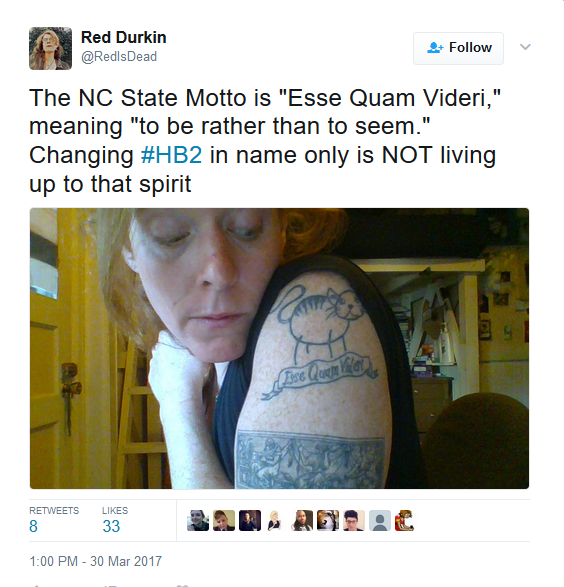Click the second liker avatar with short hair
The image size is (564, 587).
click(224, 520)
